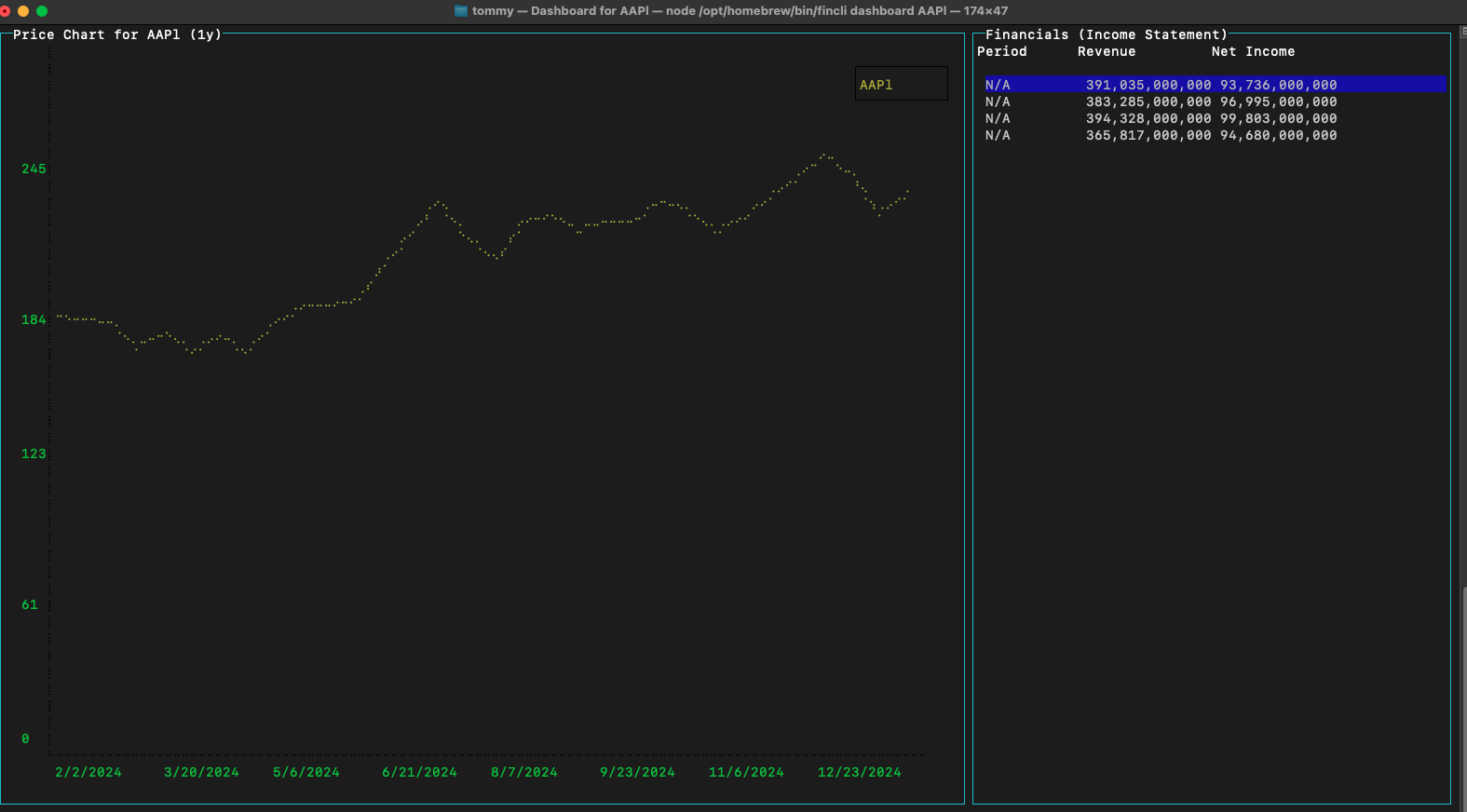Click the 245 y-axis label

coord(34,169)
